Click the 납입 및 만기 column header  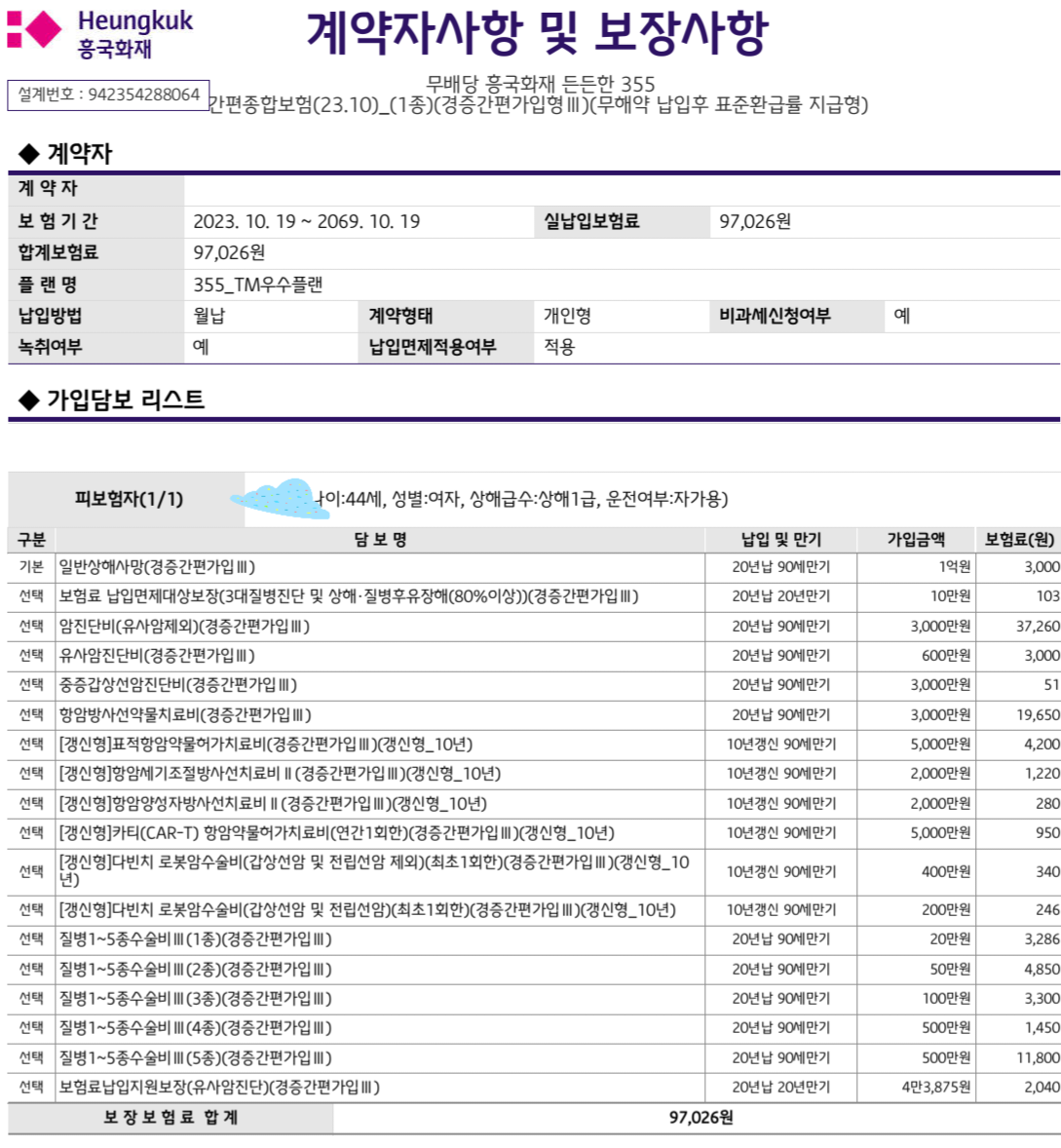coord(780,540)
